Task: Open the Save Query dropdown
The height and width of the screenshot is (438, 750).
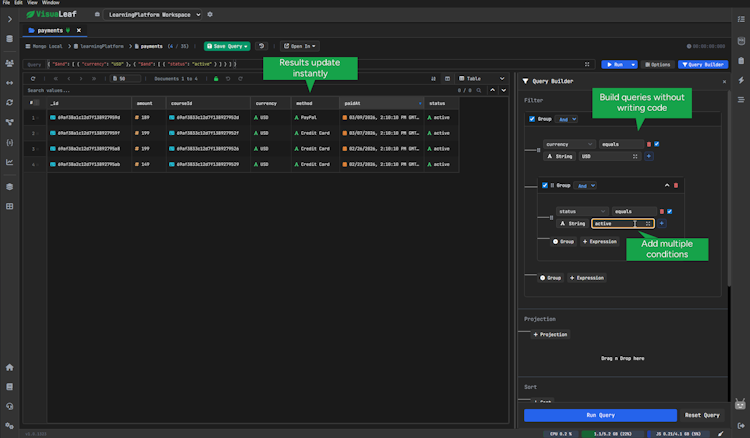Action: pyautogui.click(x=227, y=46)
